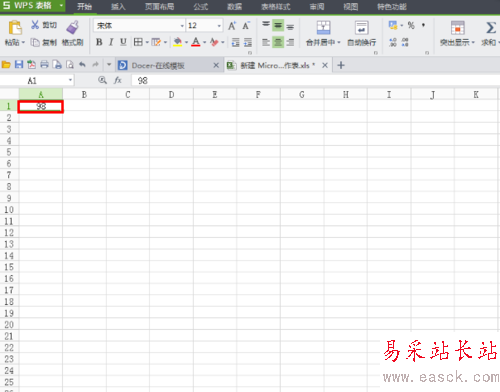Copy selection with the 复制 icon
The height and width of the screenshot is (392, 500).
click(35, 42)
